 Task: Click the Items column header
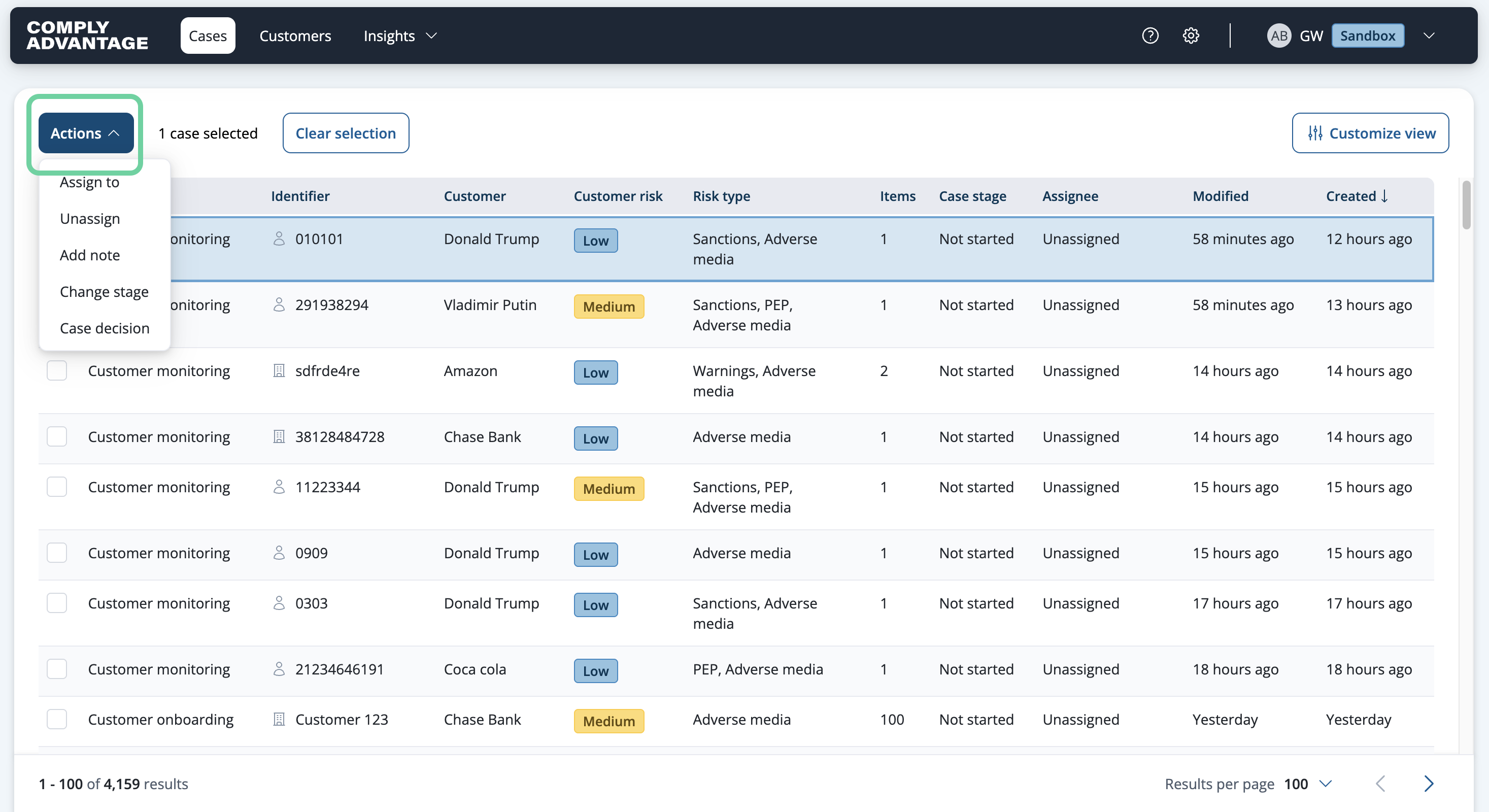(898, 196)
